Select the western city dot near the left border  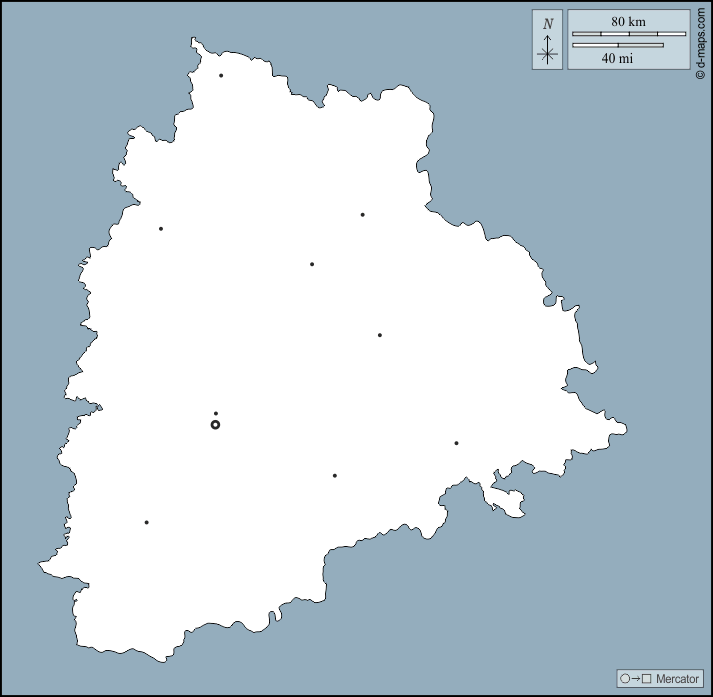pyautogui.click(x=160, y=229)
